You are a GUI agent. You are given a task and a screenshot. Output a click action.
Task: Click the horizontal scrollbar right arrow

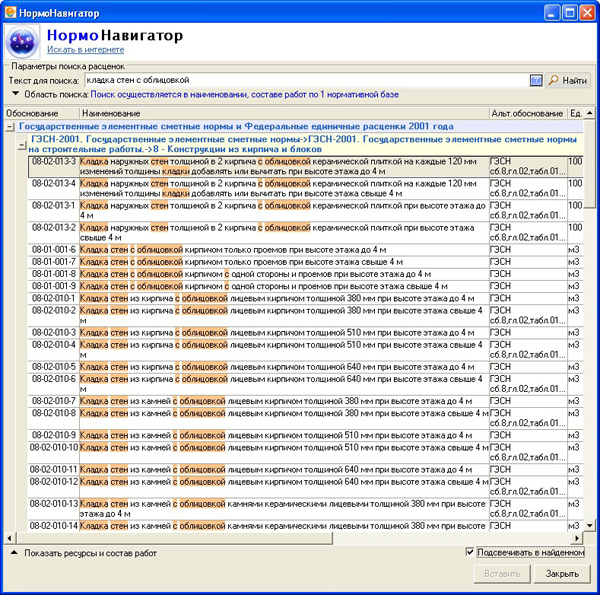(577, 538)
